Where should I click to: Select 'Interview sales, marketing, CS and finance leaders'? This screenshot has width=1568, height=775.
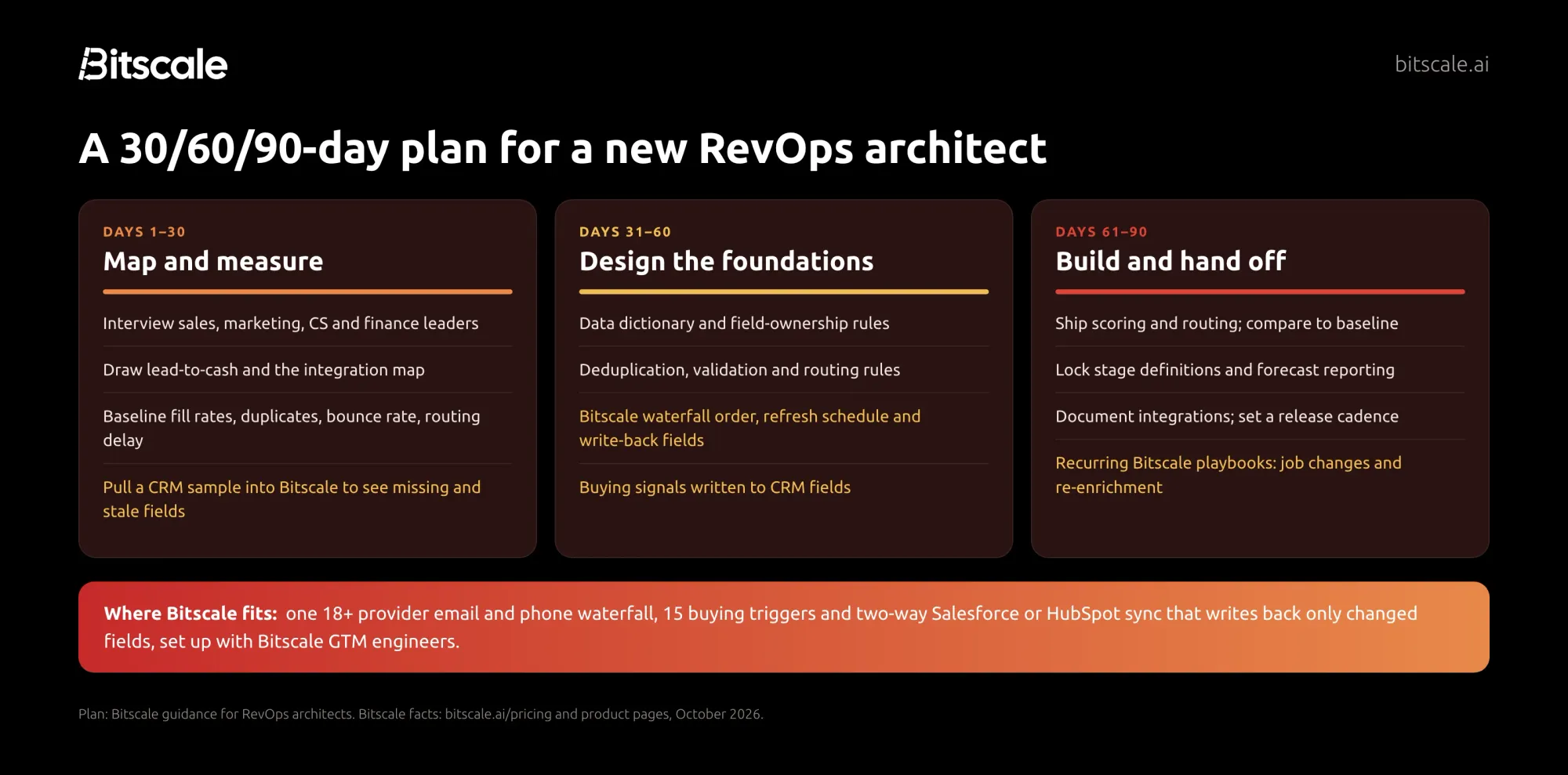point(291,323)
